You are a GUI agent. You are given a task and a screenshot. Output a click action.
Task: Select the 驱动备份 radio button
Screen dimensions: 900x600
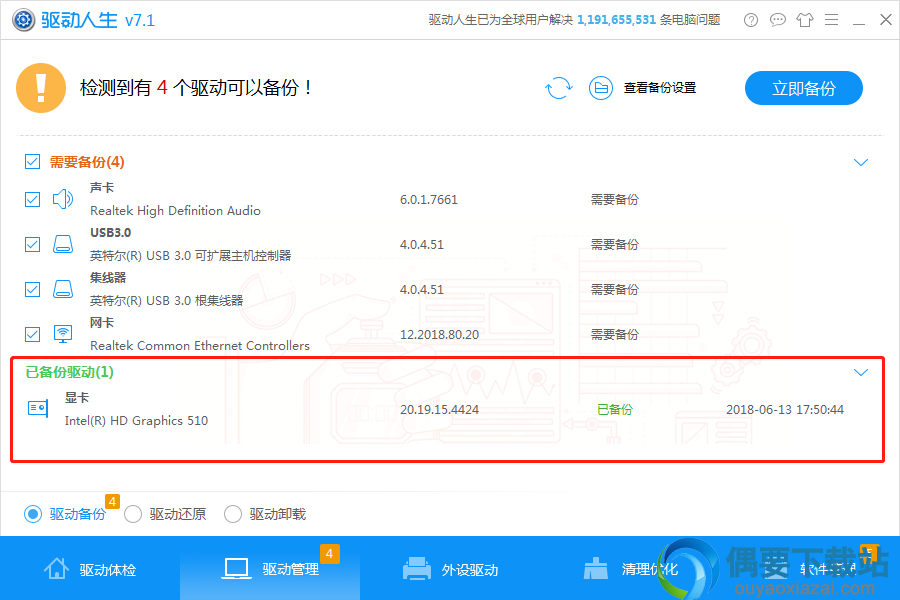point(33,514)
